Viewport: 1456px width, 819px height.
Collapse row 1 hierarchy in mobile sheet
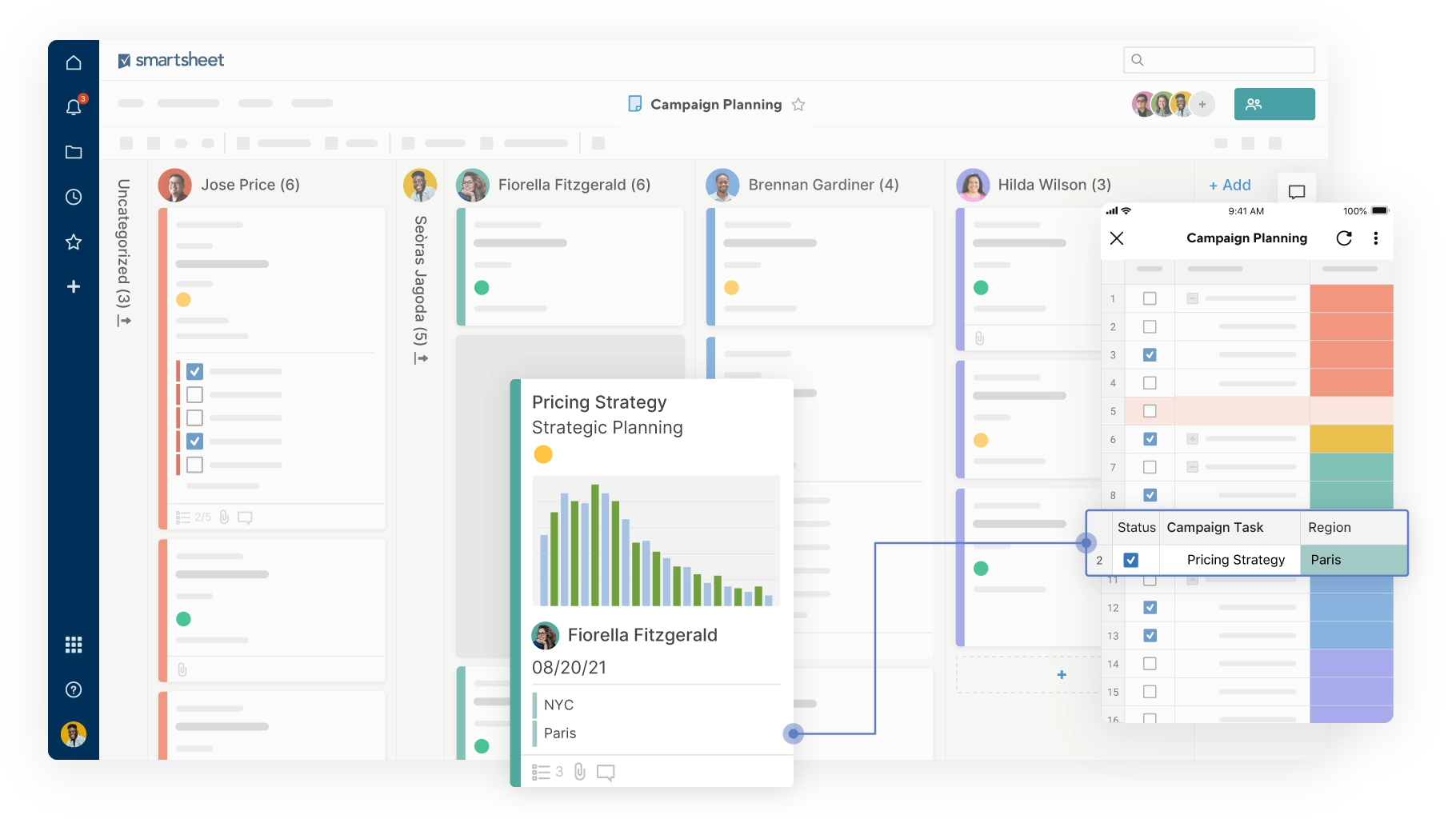click(1192, 299)
